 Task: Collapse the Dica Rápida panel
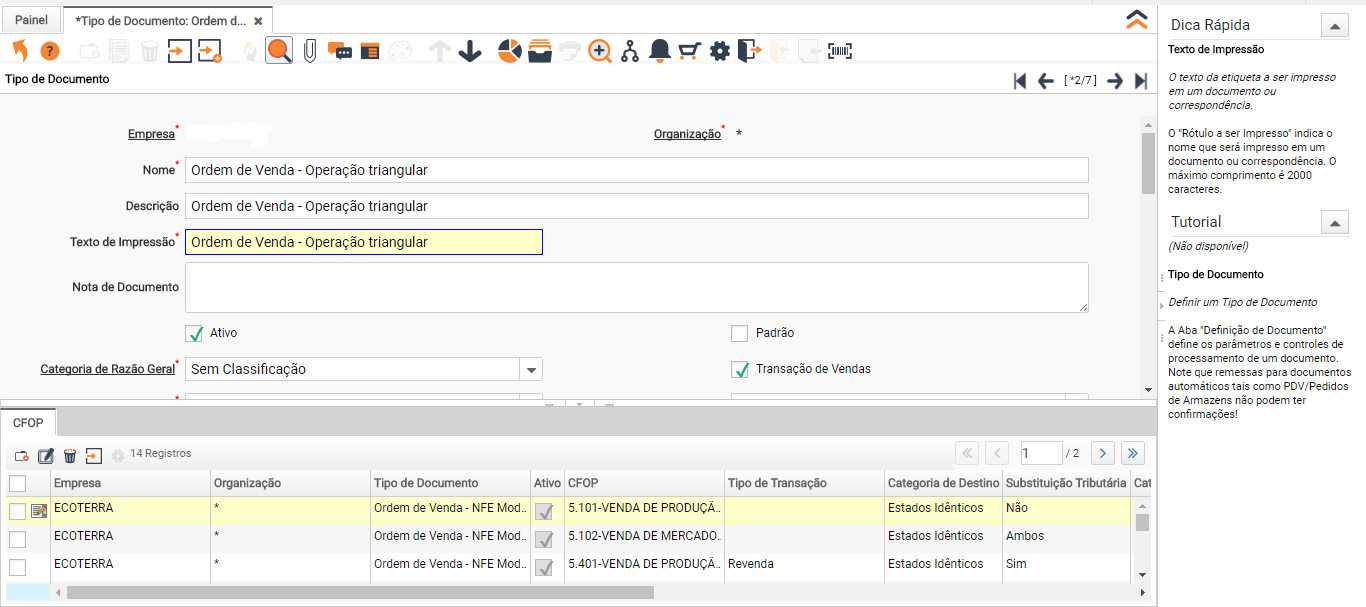pos(1334,26)
